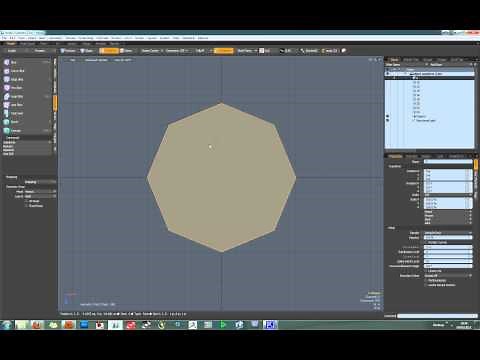The image size is (480, 360).
Task: Toggle the upper eye icon in Items list
Action: pos(387,116)
